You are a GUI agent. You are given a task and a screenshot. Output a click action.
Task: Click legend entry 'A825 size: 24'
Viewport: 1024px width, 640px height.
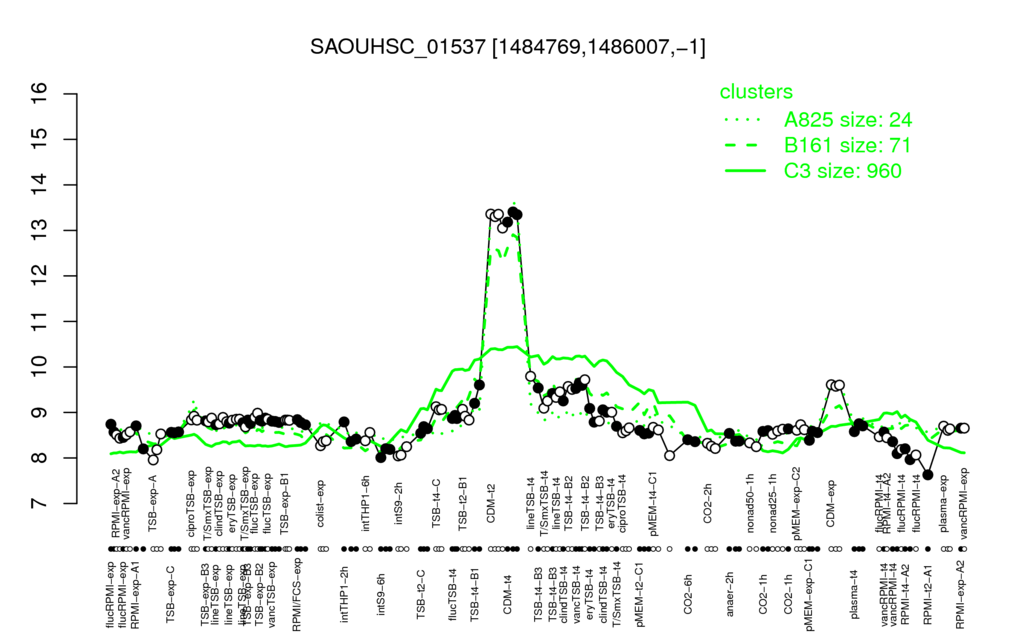coord(848,120)
